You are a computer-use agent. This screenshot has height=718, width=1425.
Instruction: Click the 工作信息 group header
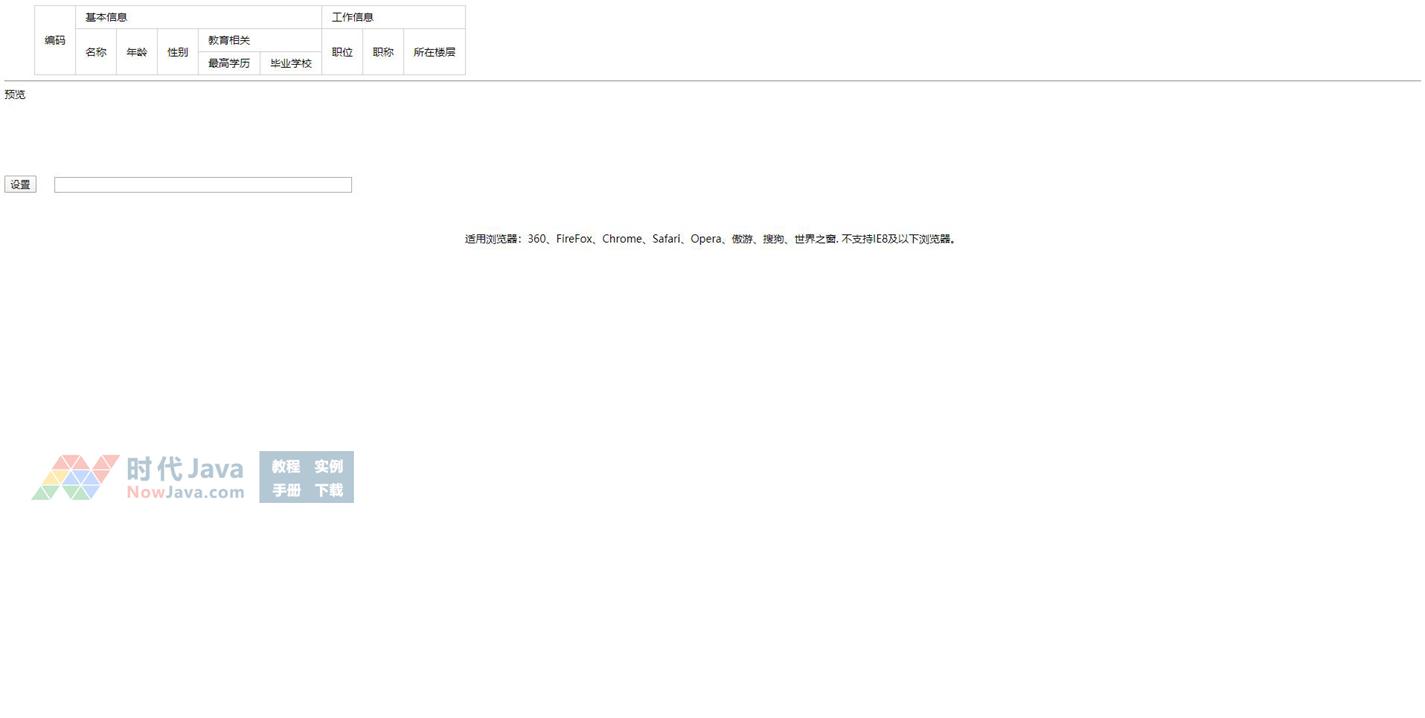tap(353, 17)
